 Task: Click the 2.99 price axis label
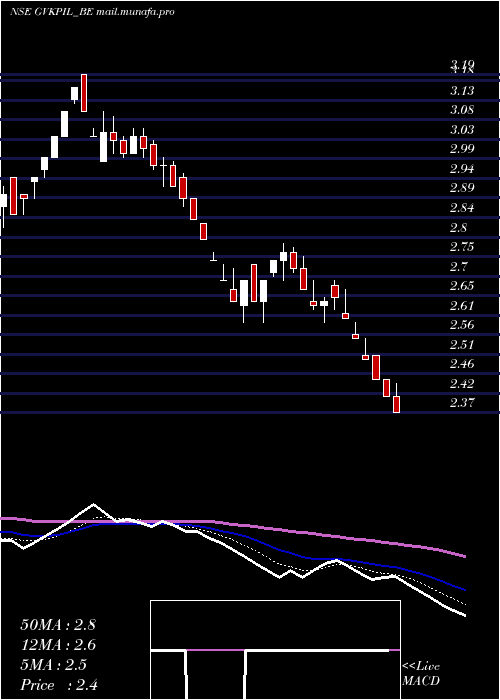(x=462, y=149)
